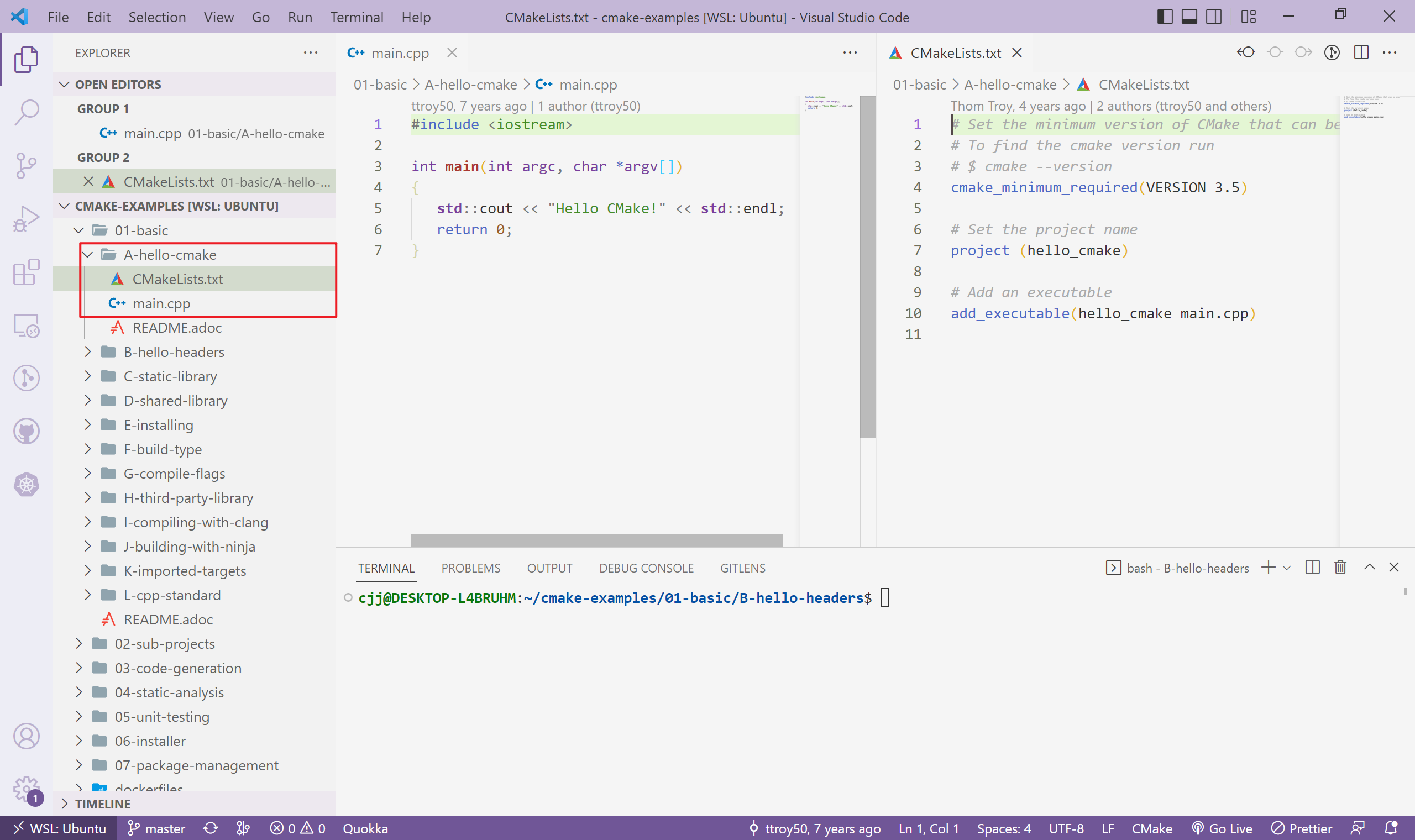Open the Source Control view
Viewport: 1415px width, 840px height.
coord(26,165)
